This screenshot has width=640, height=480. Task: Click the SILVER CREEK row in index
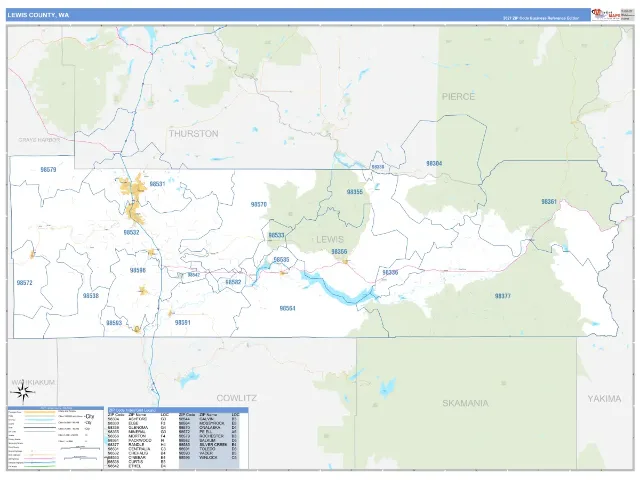tap(209, 445)
